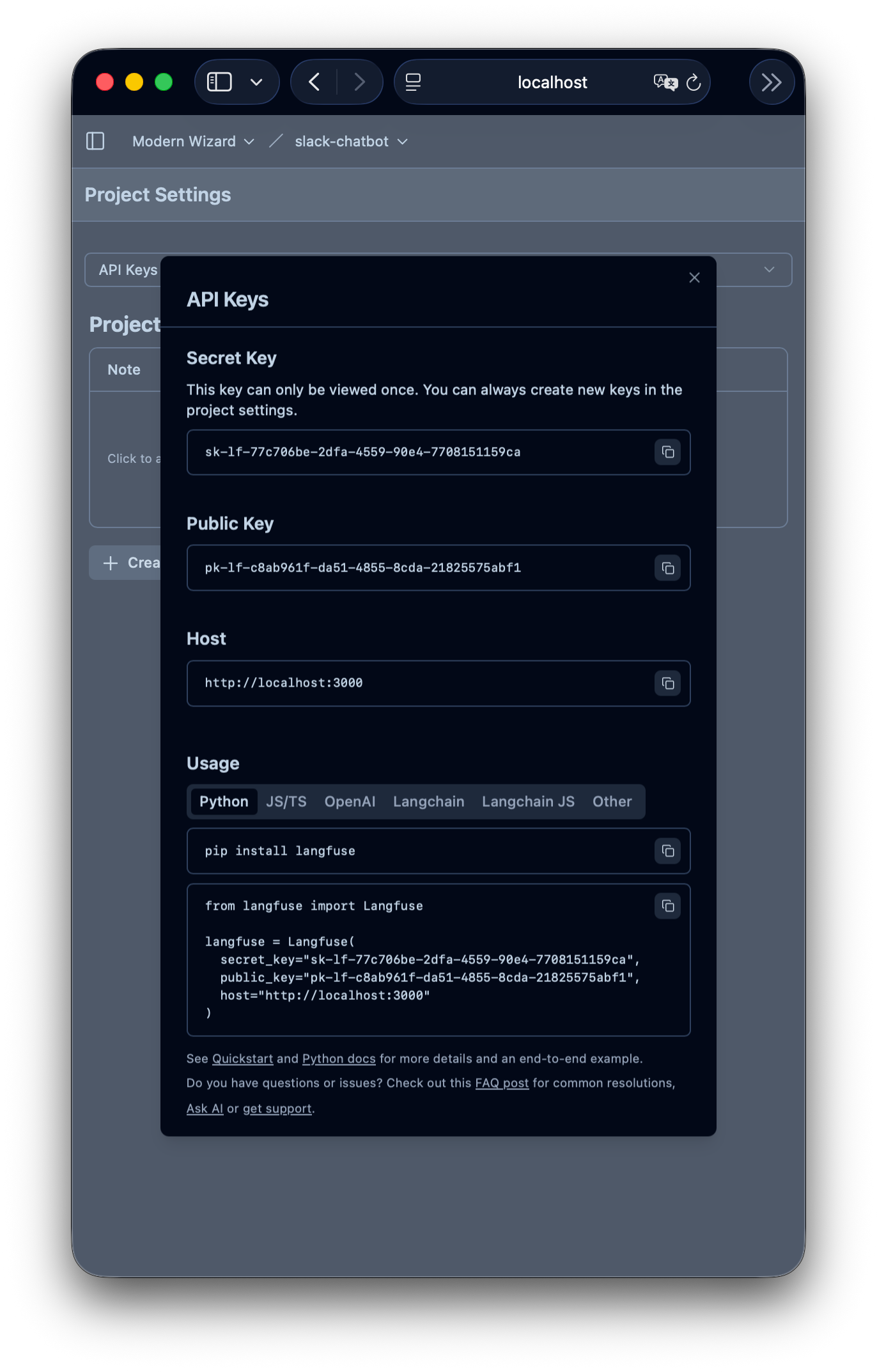Open the Modern Wizard organization dropdown
The height and width of the screenshot is (1372, 877).
(x=193, y=141)
